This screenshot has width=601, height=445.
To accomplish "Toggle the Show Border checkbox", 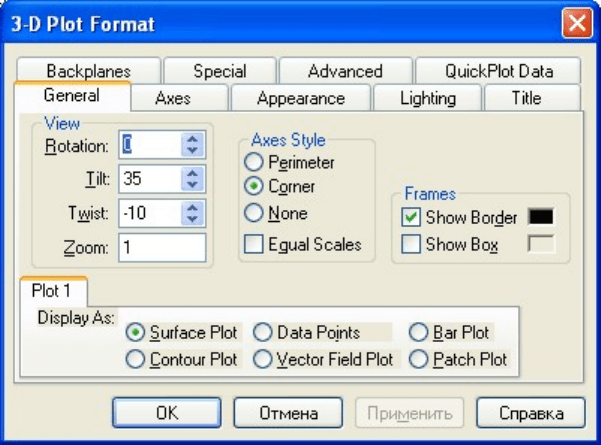I will point(411,217).
